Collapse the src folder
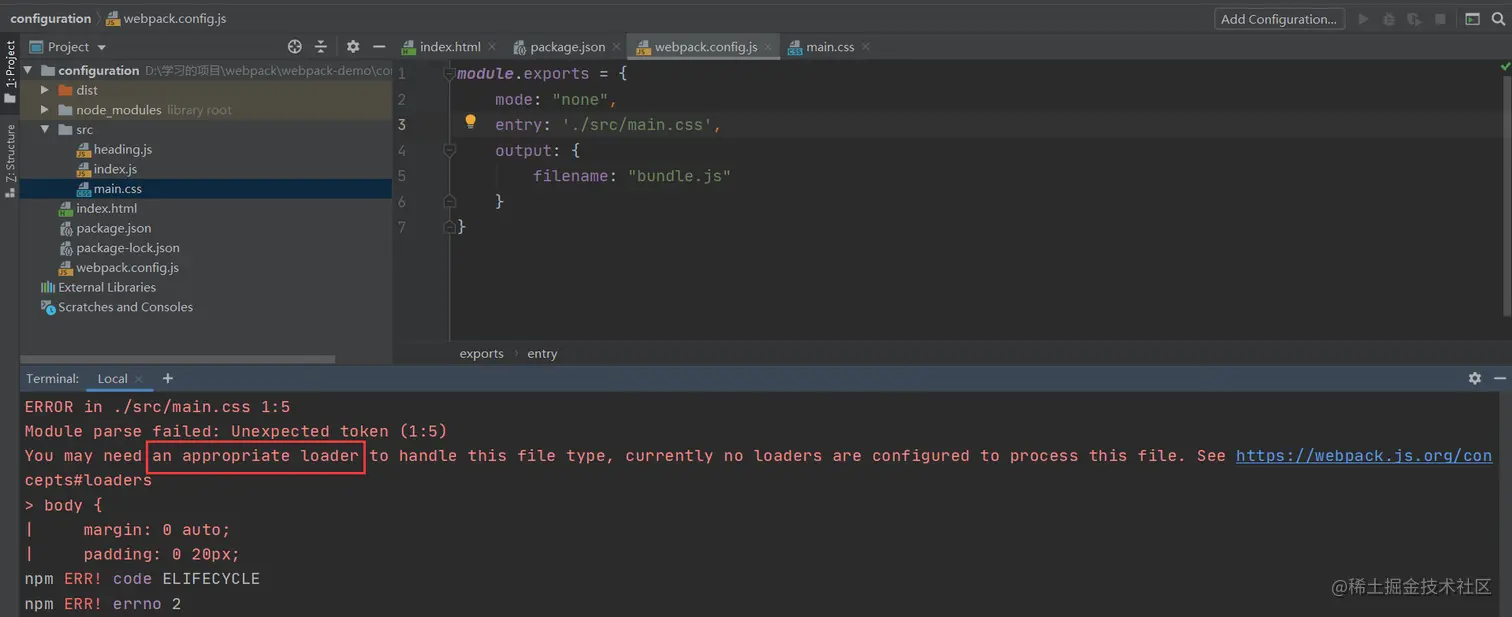The width and height of the screenshot is (1512, 617). point(45,130)
